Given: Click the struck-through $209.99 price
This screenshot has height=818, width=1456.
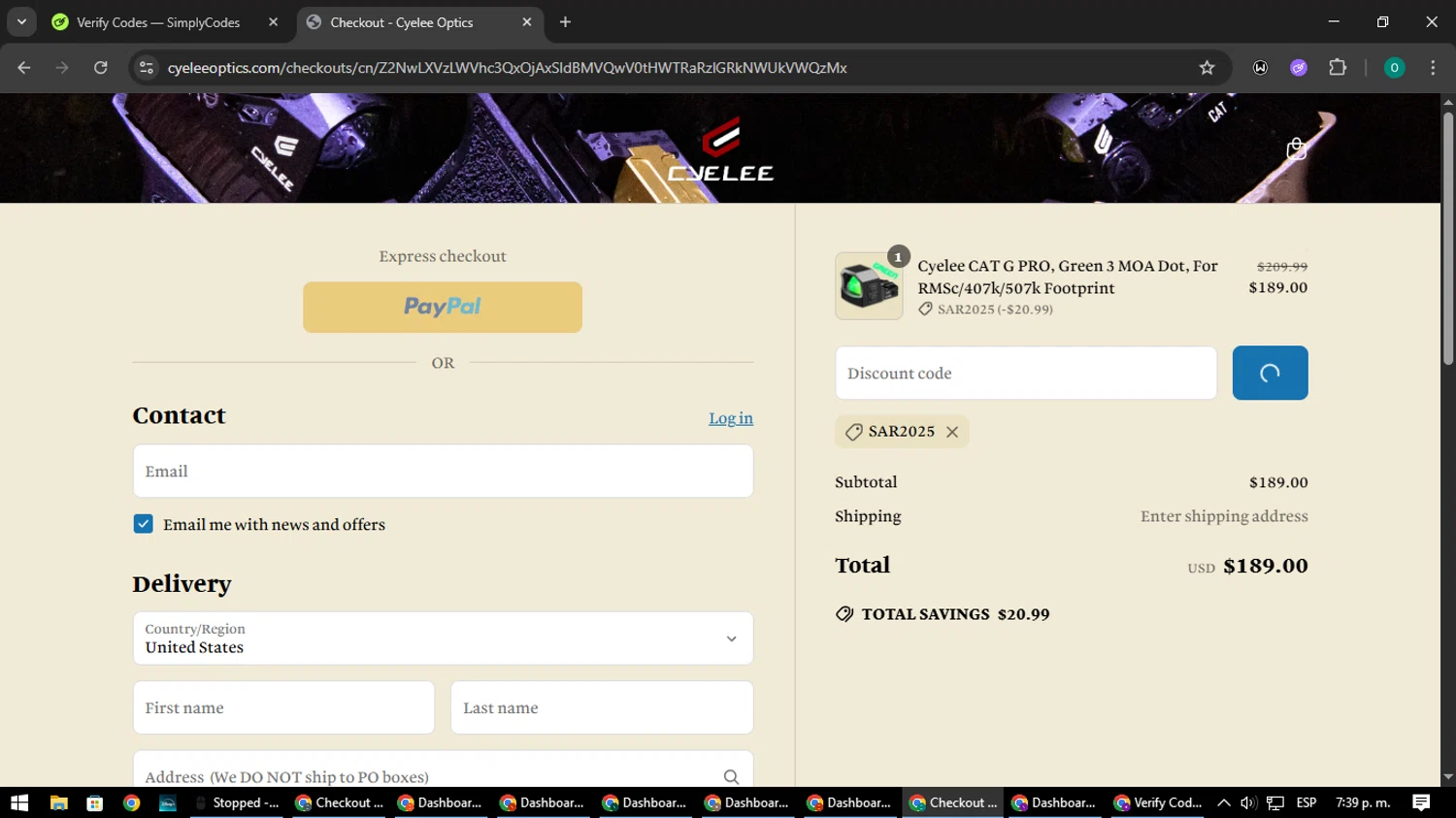Looking at the screenshot, I should pos(1282,266).
